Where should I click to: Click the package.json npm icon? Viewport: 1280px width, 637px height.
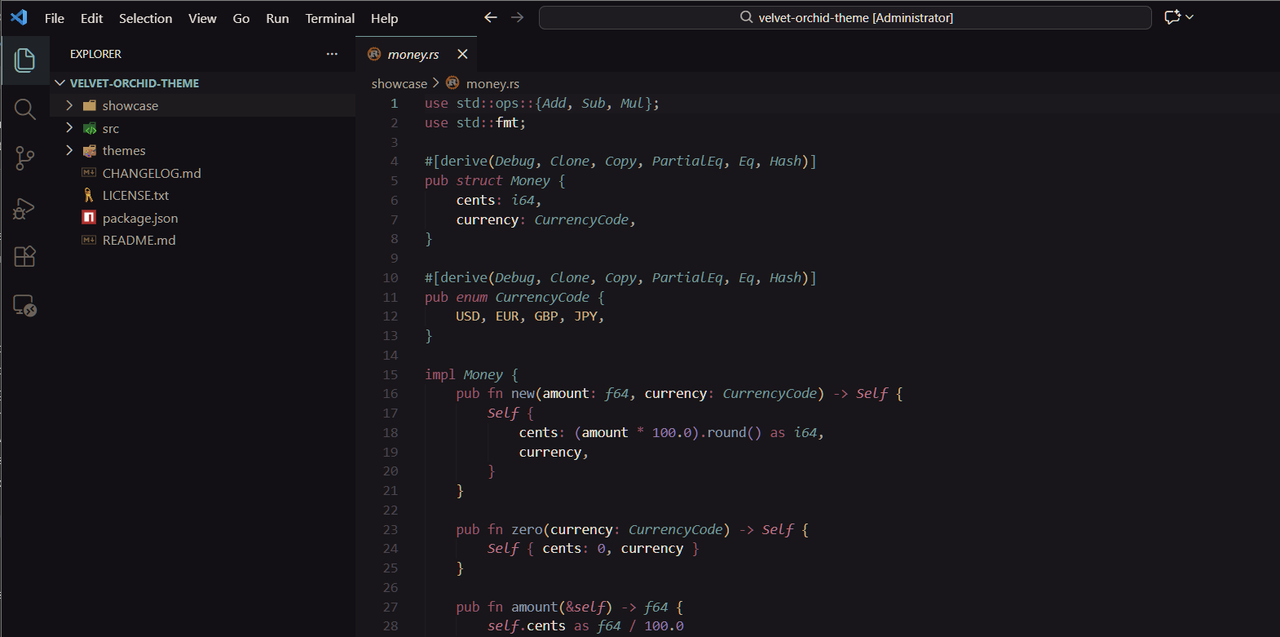(x=89, y=218)
